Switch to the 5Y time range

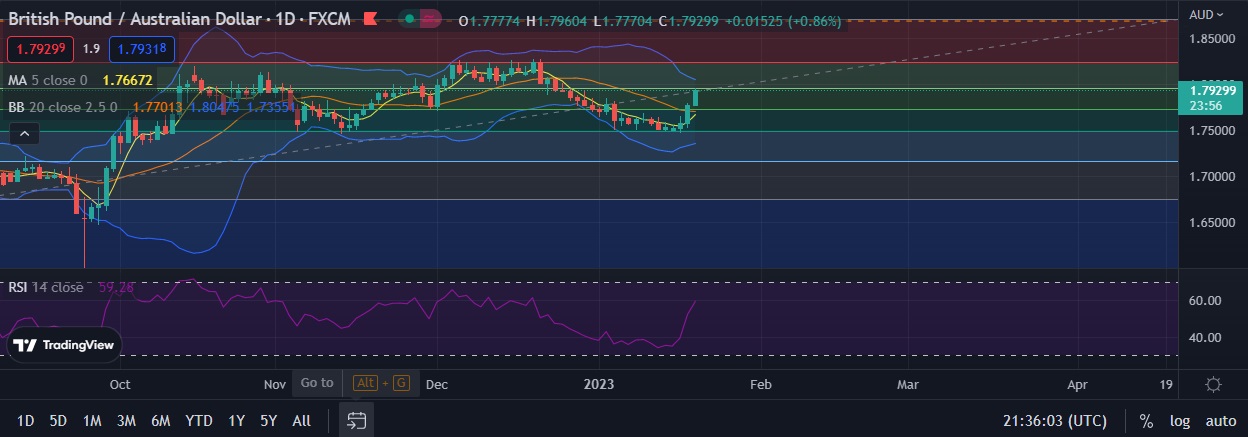[268, 421]
